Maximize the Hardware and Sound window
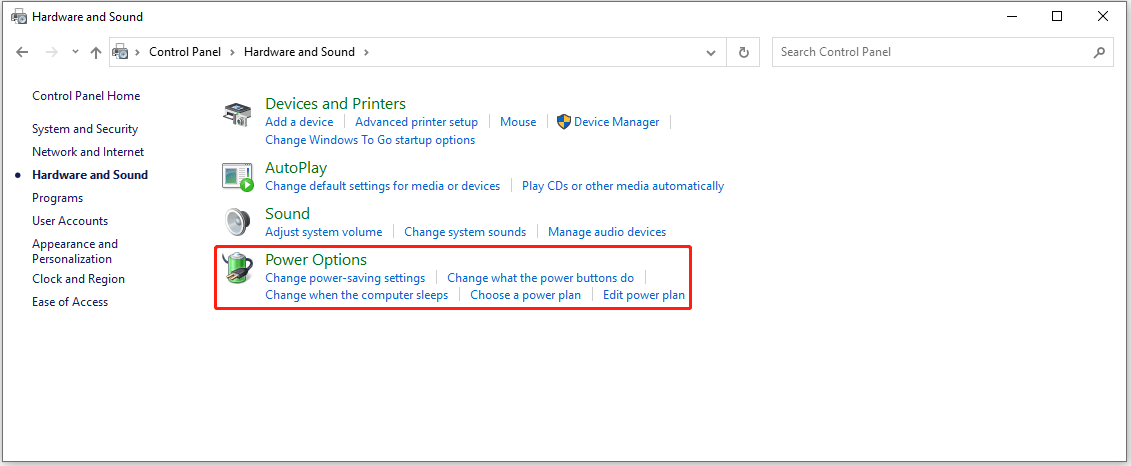 (x=1057, y=17)
